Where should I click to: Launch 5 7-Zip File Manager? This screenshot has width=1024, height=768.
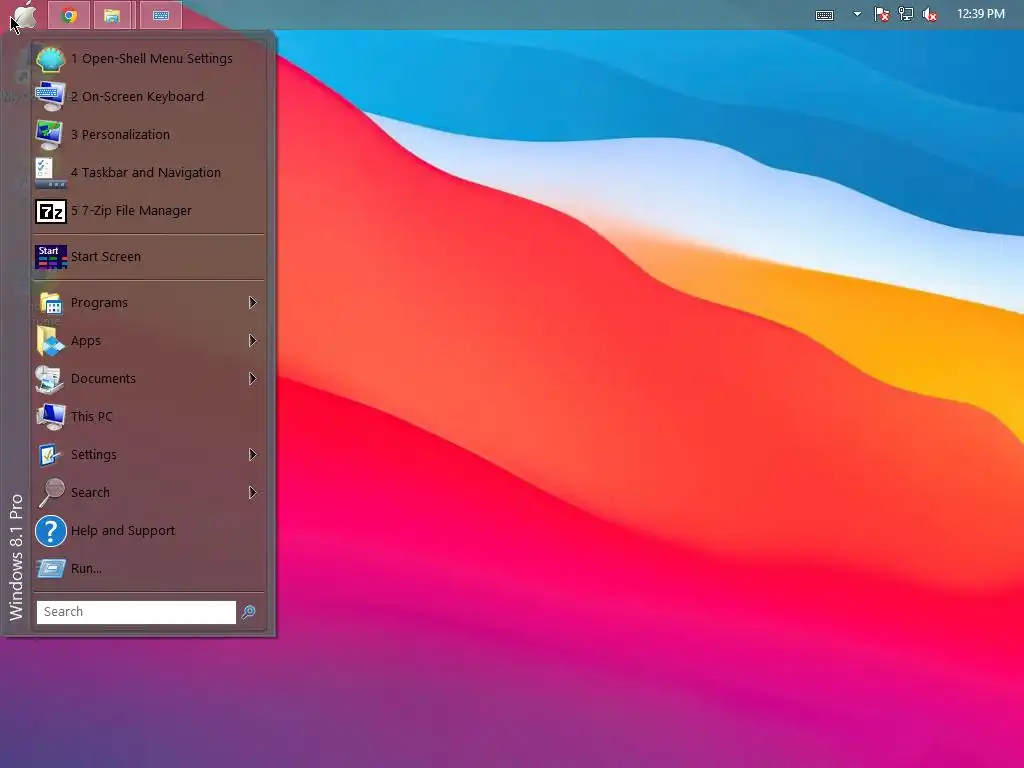[150, 211]
